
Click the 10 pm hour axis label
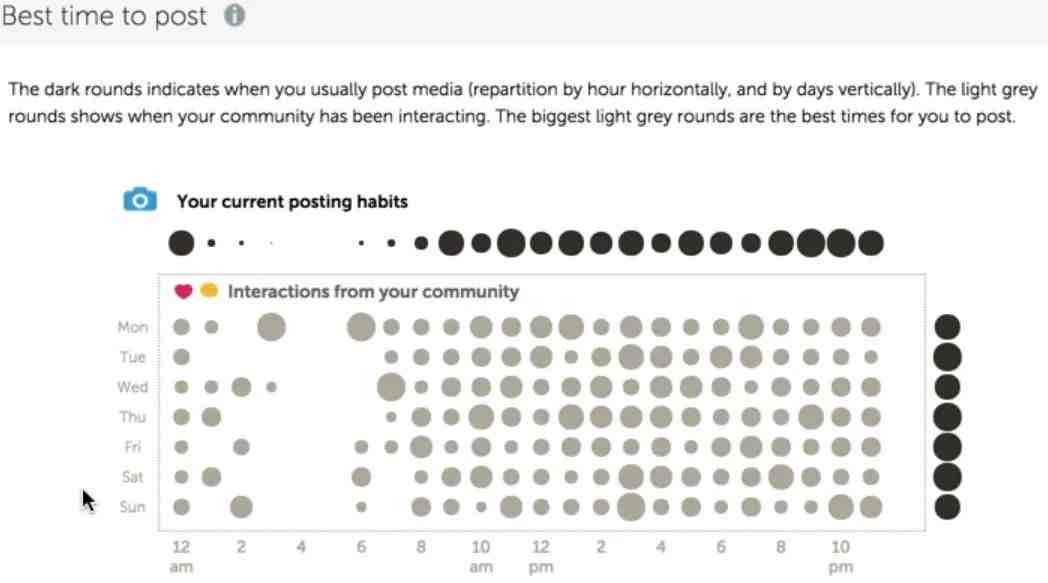tap(840, 556)
